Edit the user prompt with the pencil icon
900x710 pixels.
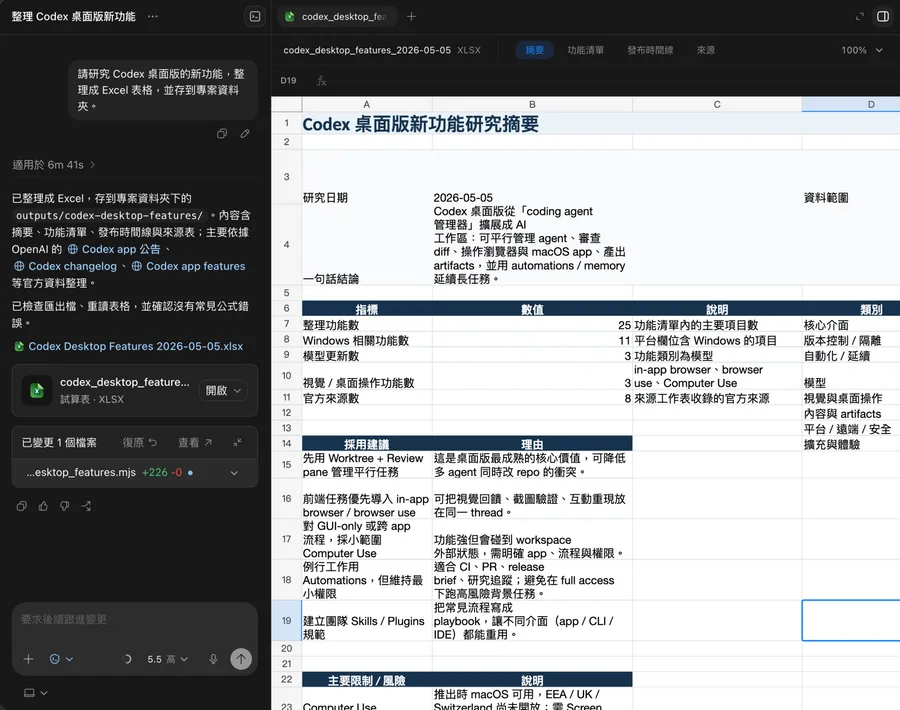pos(245,134)
